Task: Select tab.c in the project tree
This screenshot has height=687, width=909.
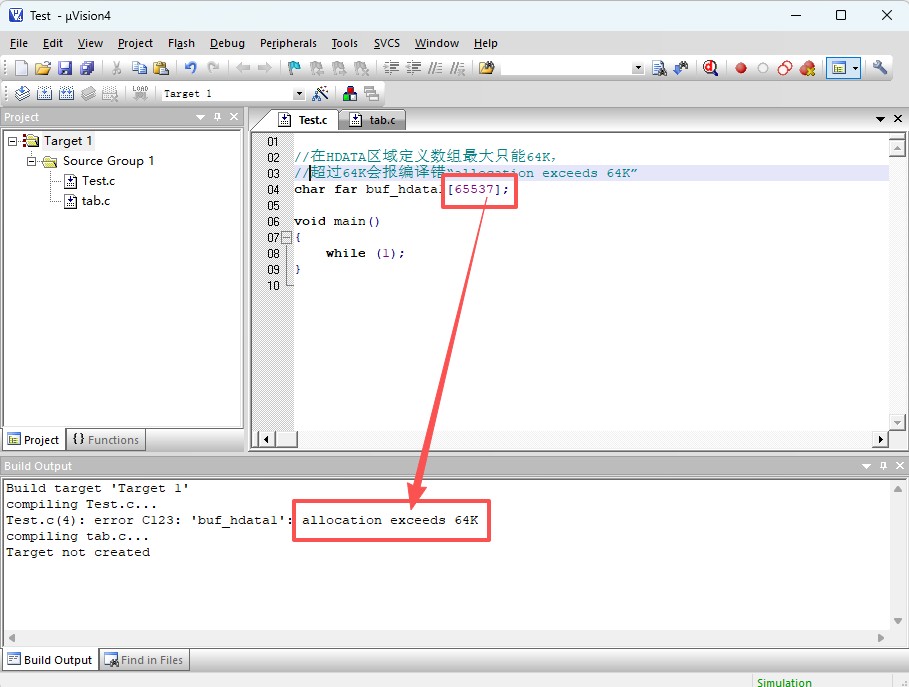Action: [96, 201]
